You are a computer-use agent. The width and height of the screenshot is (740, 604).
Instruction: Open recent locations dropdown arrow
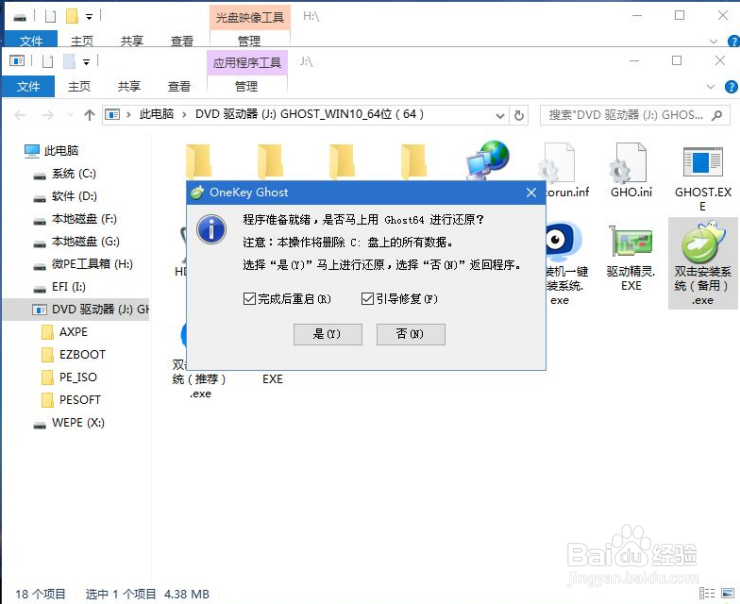point(70,115)
